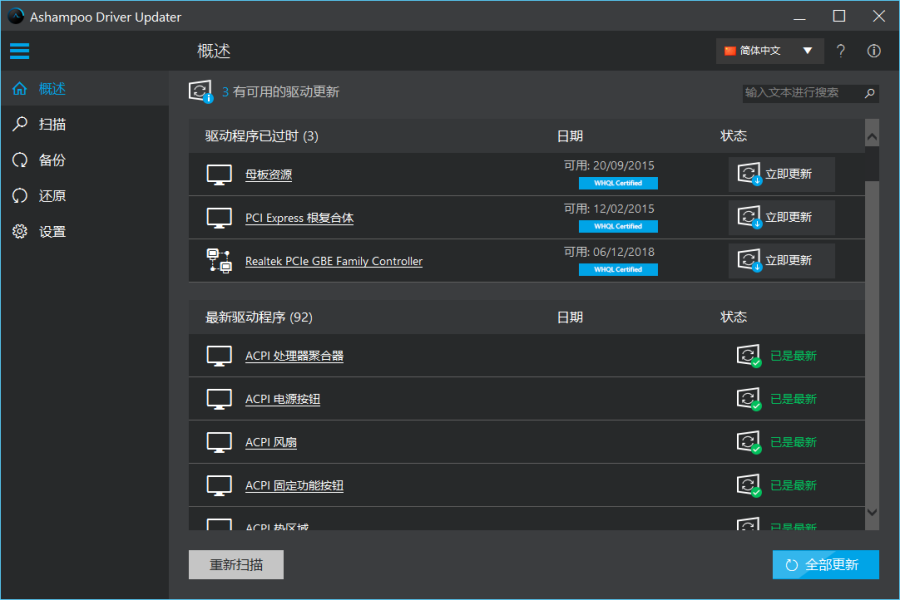Click the network icon for Realtek PCIe GBE
The height and width of the screenshot is (600, 900).
coord(219,261)
